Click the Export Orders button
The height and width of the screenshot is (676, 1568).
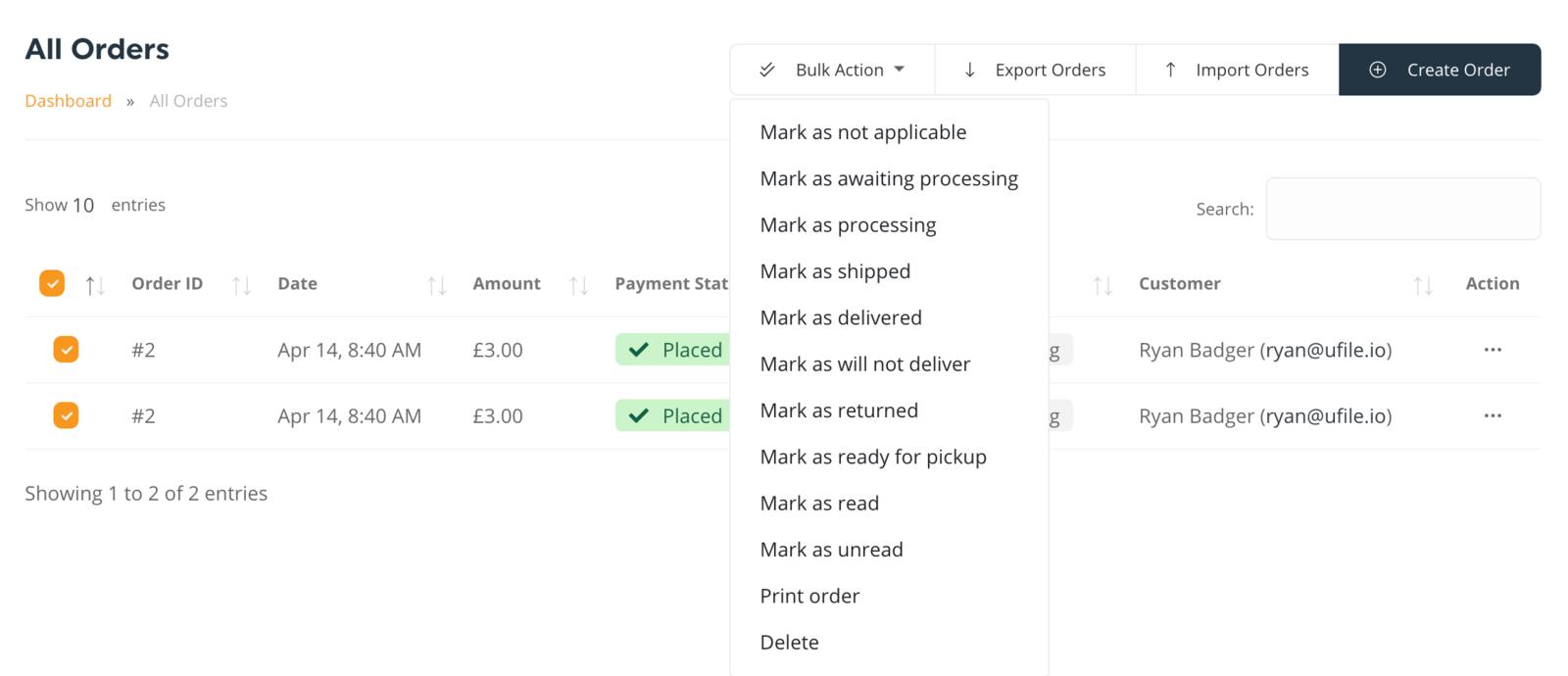1035,70
